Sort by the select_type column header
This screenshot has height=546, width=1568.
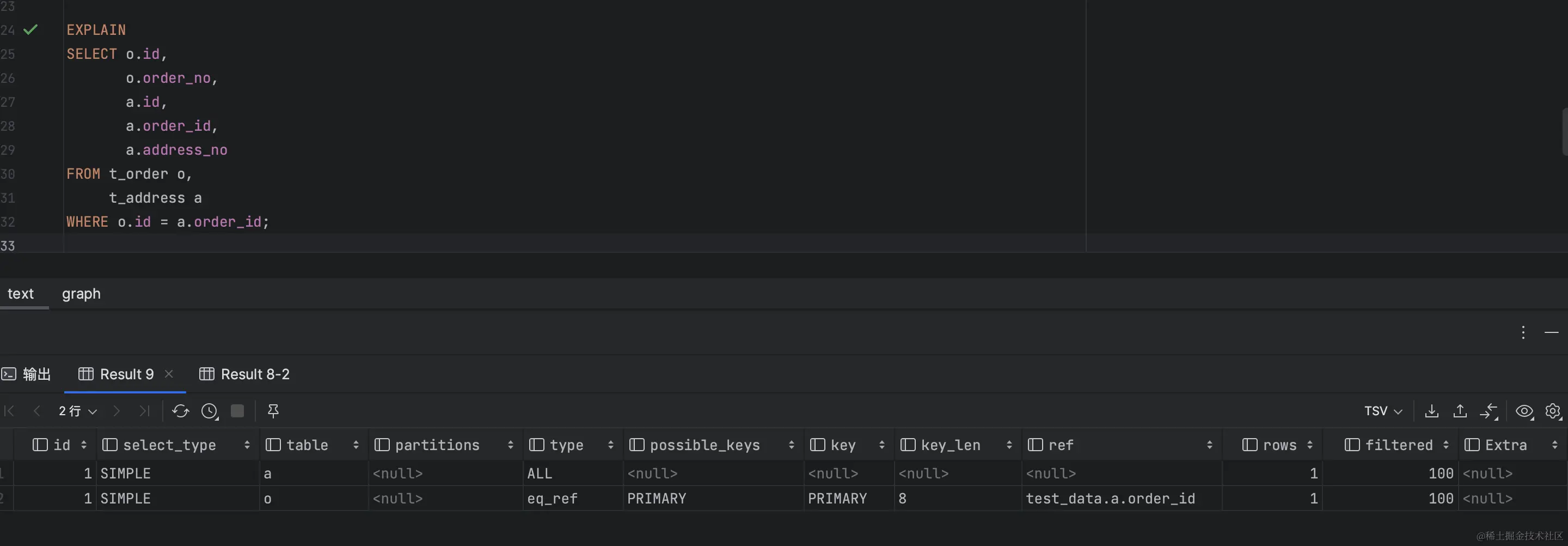176,445
